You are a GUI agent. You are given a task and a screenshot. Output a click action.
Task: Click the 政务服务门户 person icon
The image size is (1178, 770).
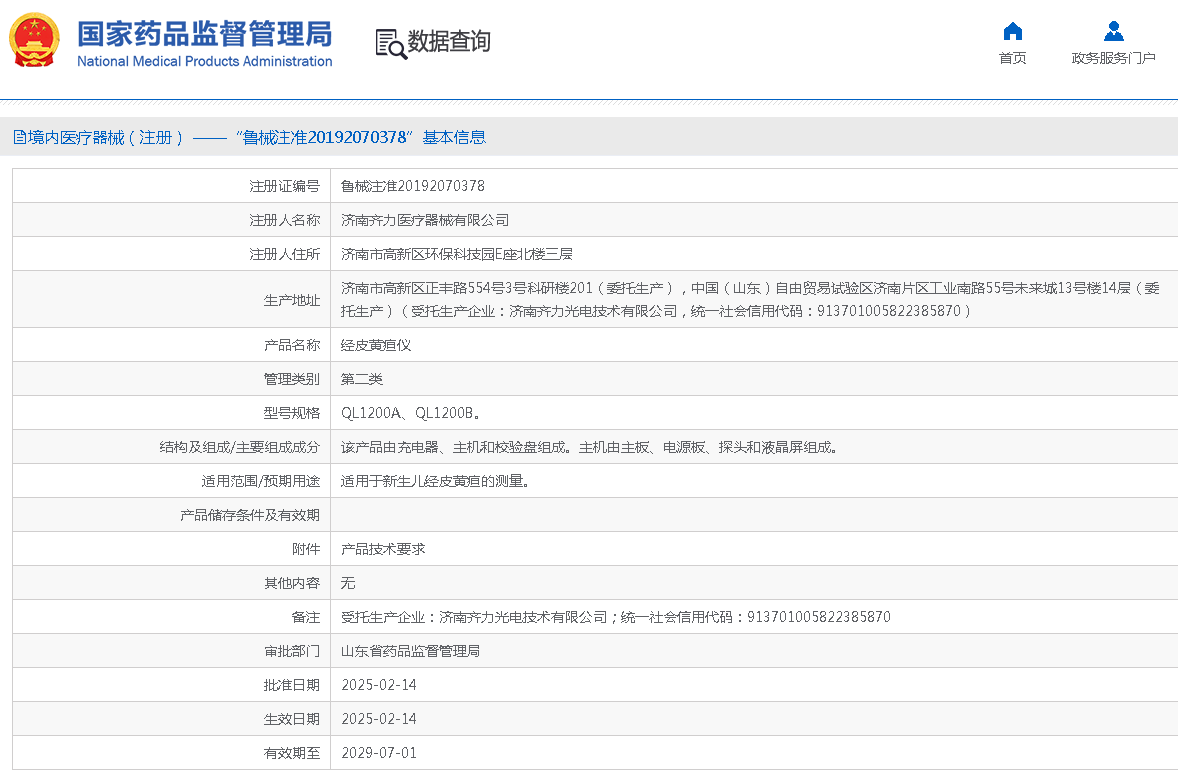[x=1113, y=31]
